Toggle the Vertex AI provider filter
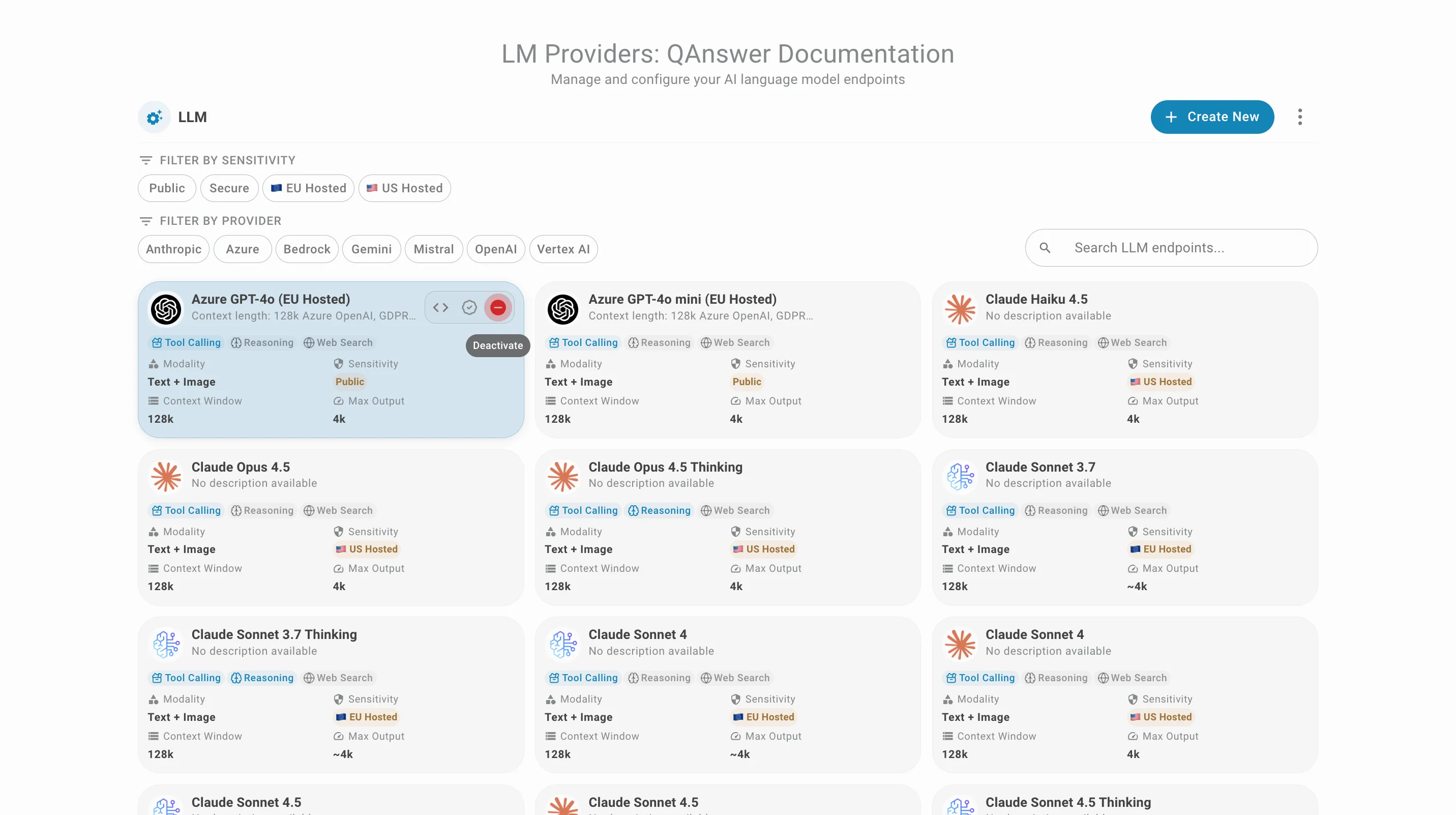 (x=563, y=249)
